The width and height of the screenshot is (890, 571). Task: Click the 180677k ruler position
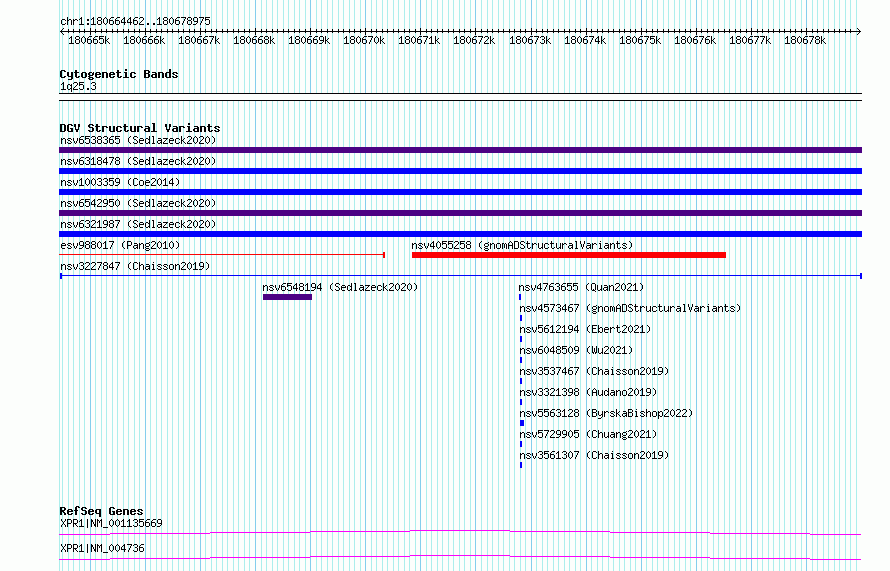750,40
